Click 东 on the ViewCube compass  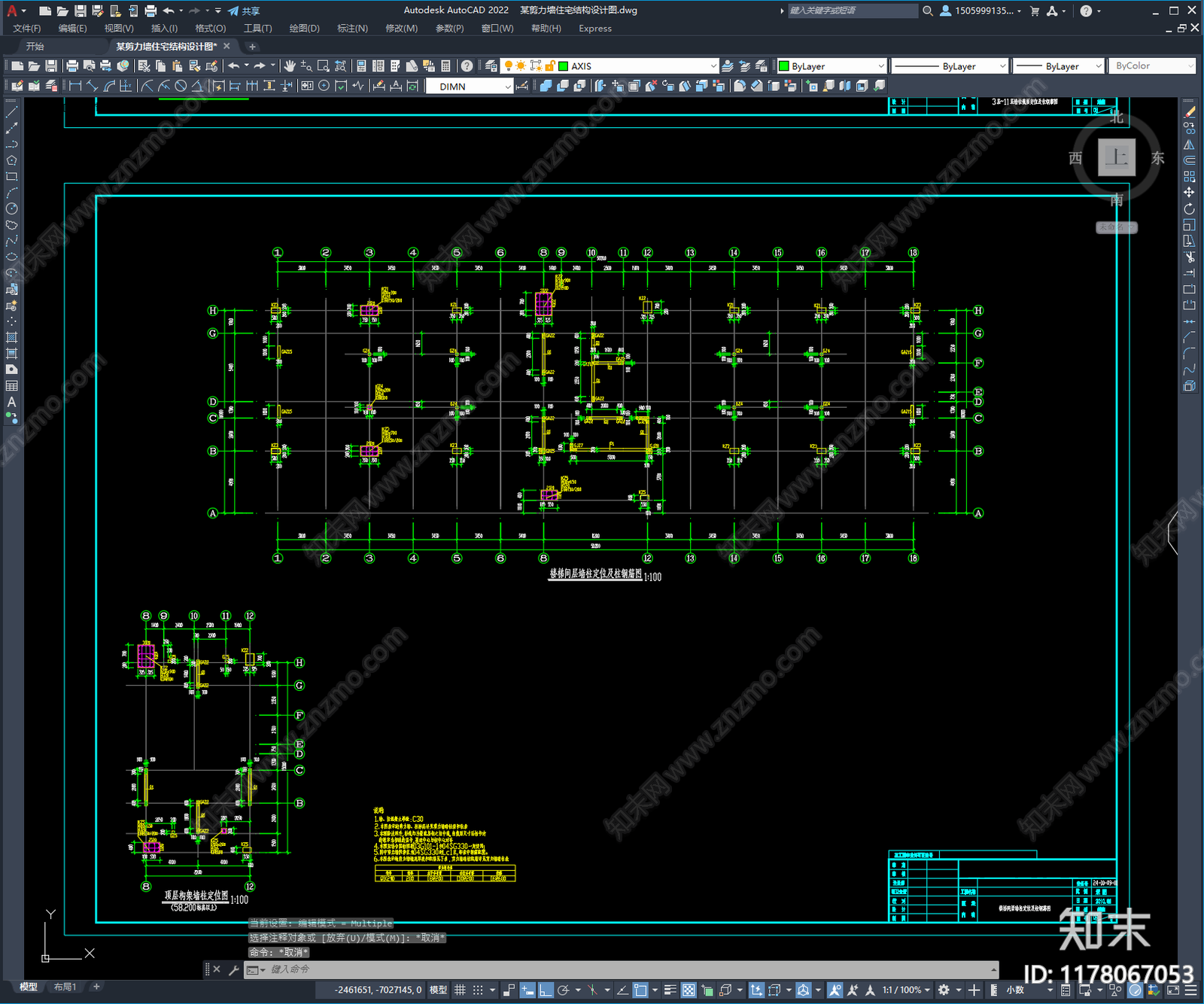[x=1157, y=157]
